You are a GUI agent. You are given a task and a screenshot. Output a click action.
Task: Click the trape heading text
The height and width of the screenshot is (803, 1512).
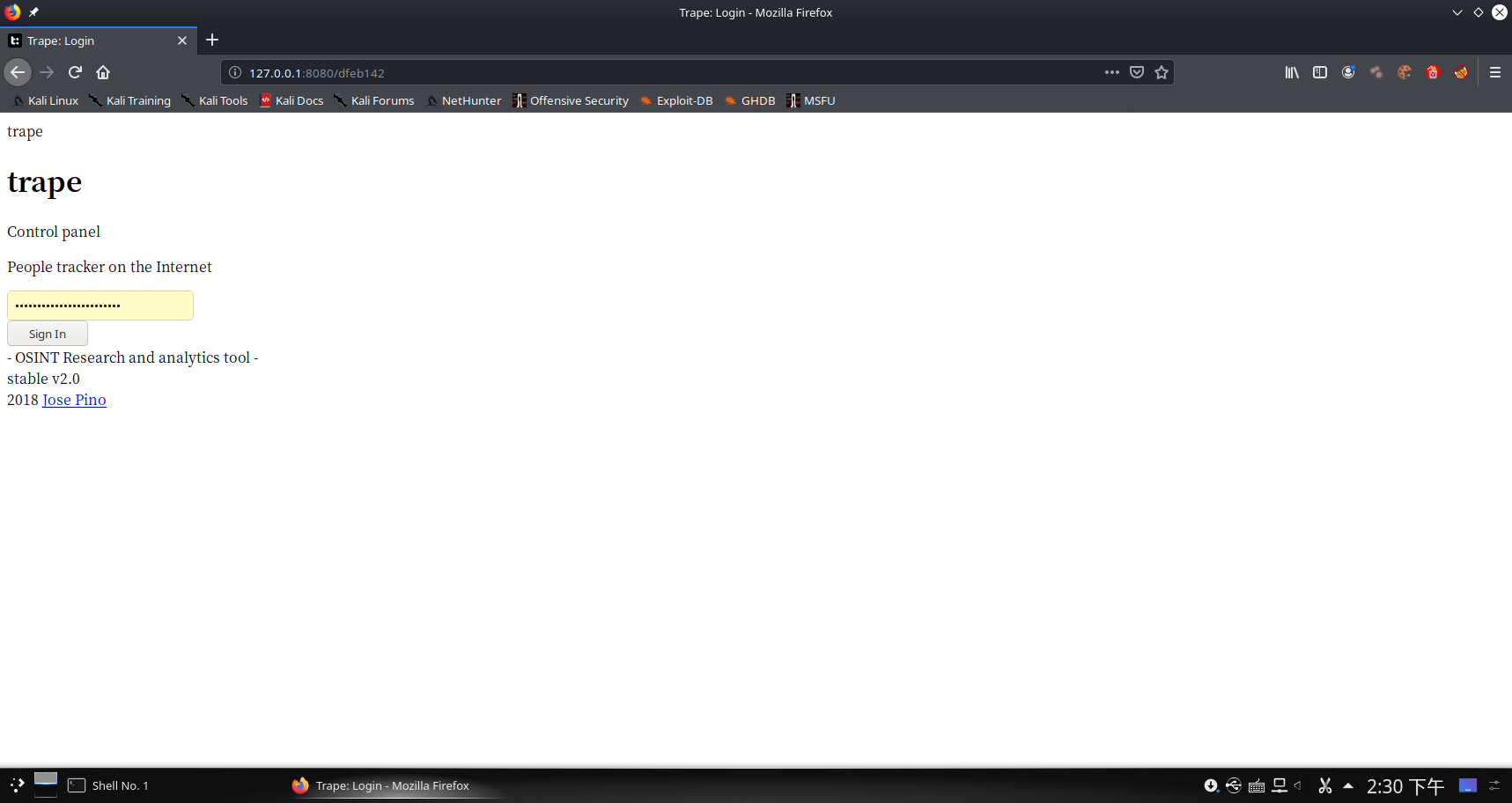point(44,181)
